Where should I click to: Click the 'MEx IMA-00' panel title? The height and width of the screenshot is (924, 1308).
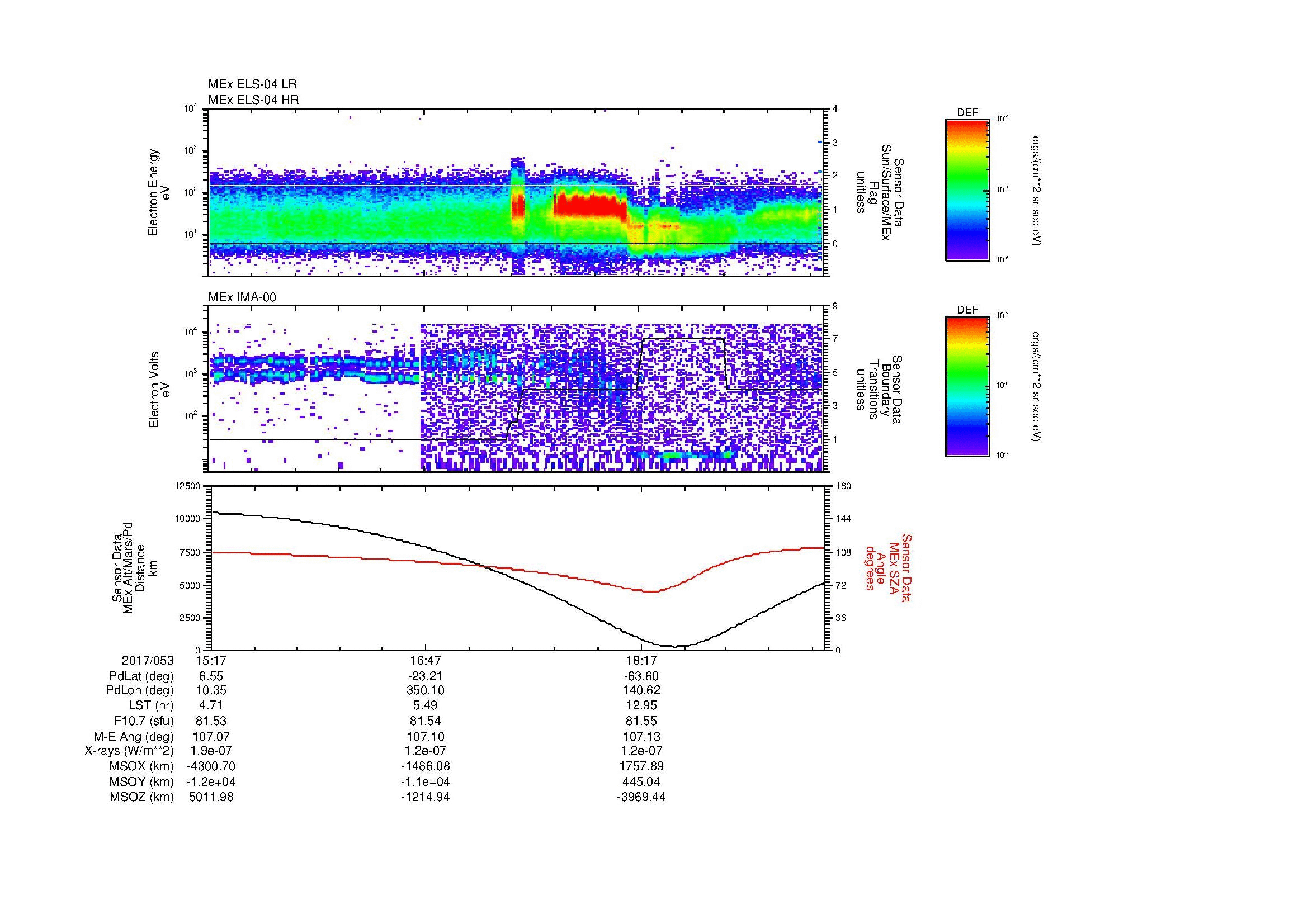click(x=242, y=297)
